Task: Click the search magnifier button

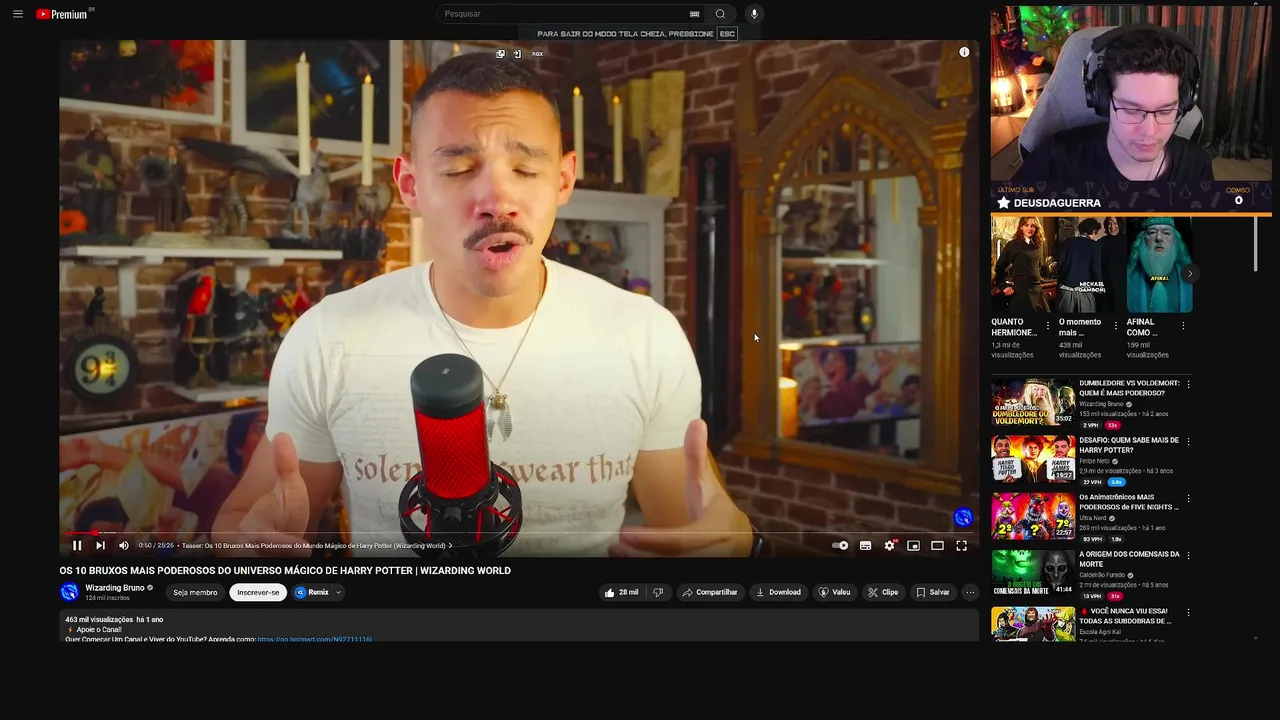Action: tap(720, 14)
